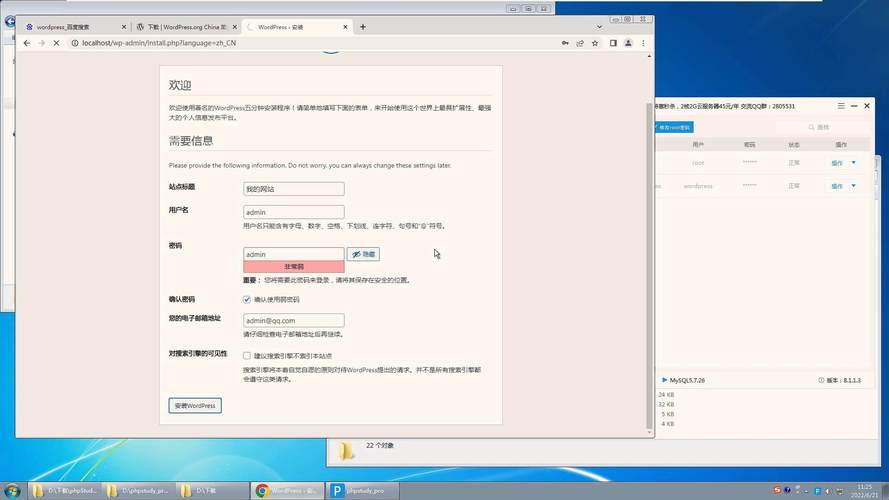
Task: Close the wordpress Baidu search tab
Action: (x=124, y=27)
